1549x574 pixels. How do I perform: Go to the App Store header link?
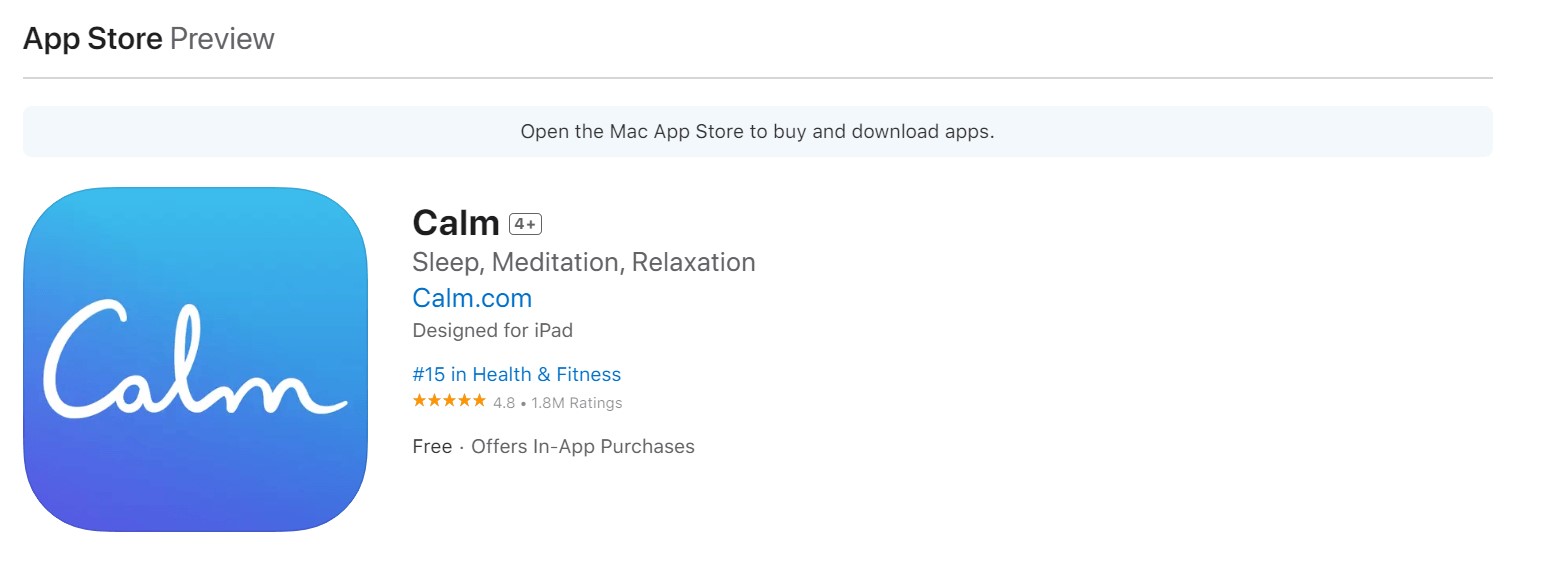point(92,39)
